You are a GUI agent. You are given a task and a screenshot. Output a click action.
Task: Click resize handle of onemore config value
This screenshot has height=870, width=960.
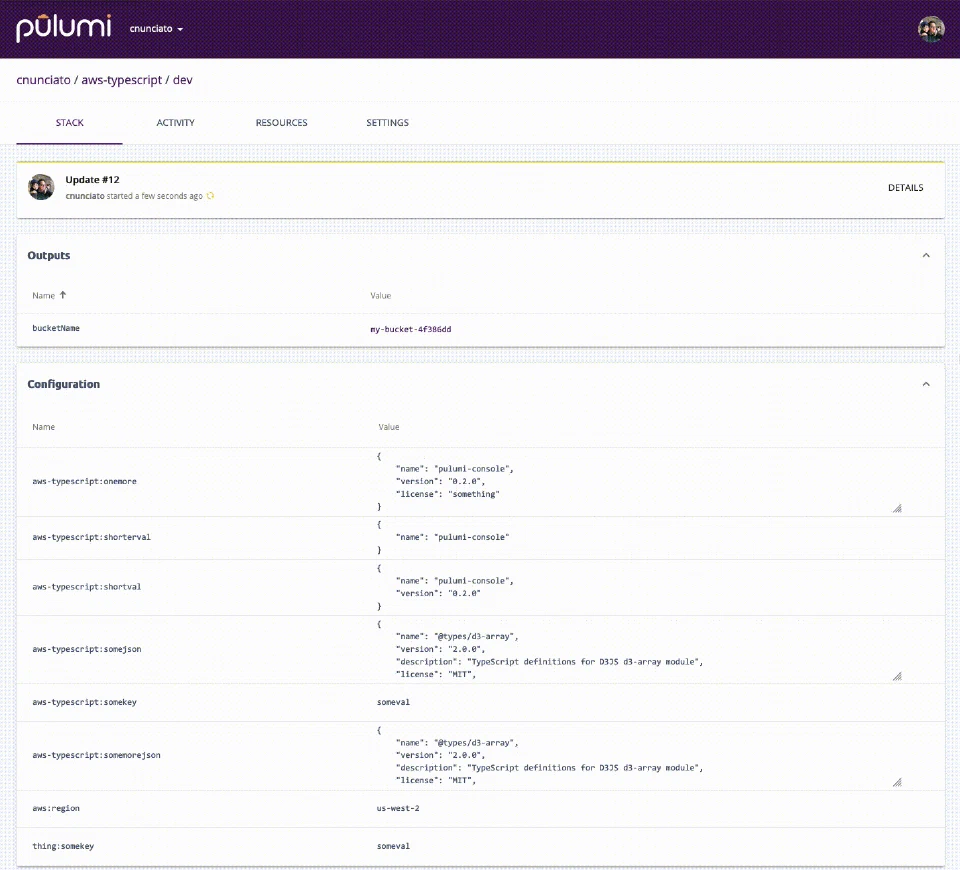(897, 508)
